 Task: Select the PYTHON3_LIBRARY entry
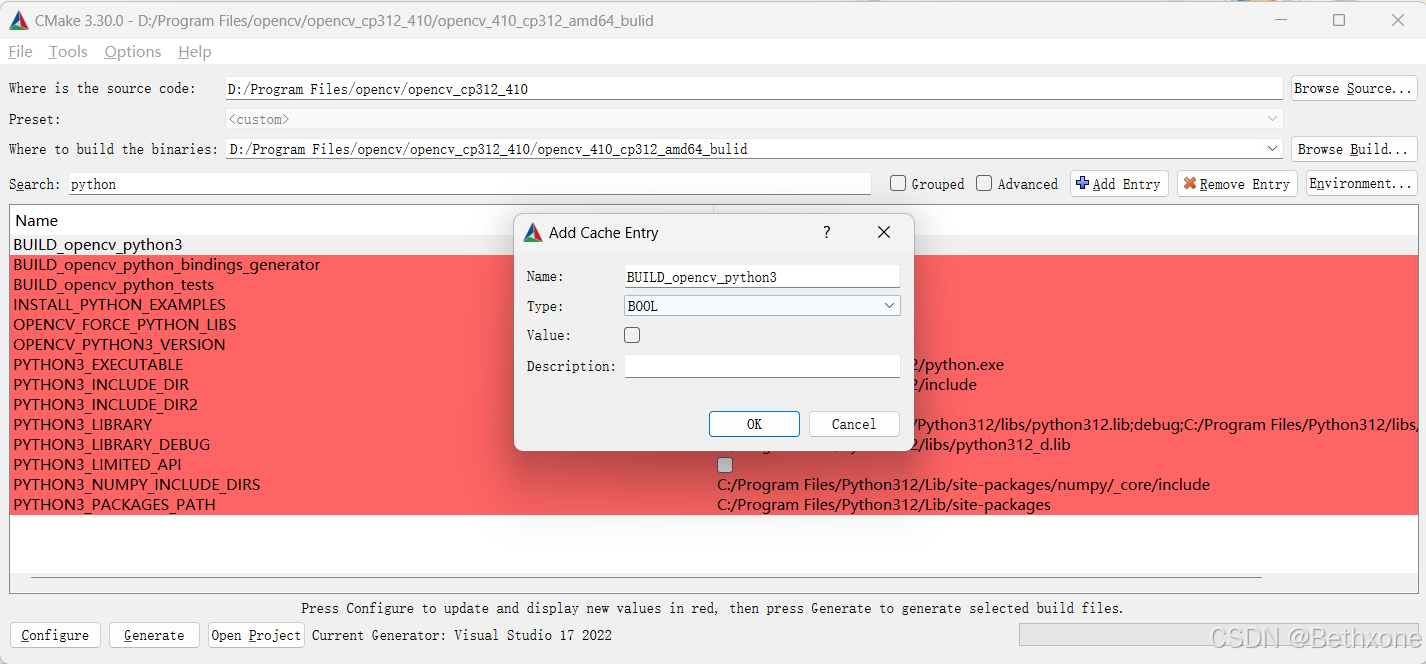click(x=83, y=425)
